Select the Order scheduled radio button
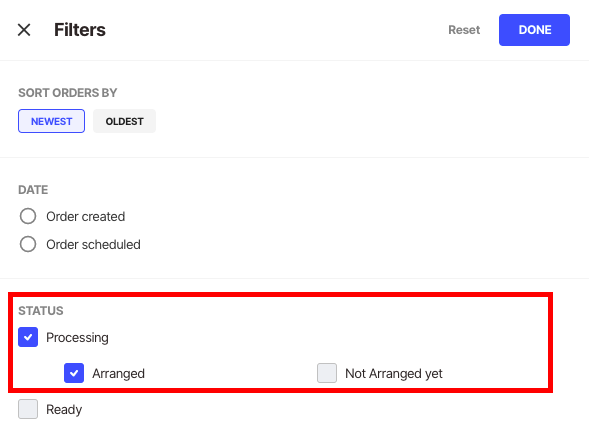Viewport: 589px width, 443px height. pyautogui.click(x=28, y=244)
